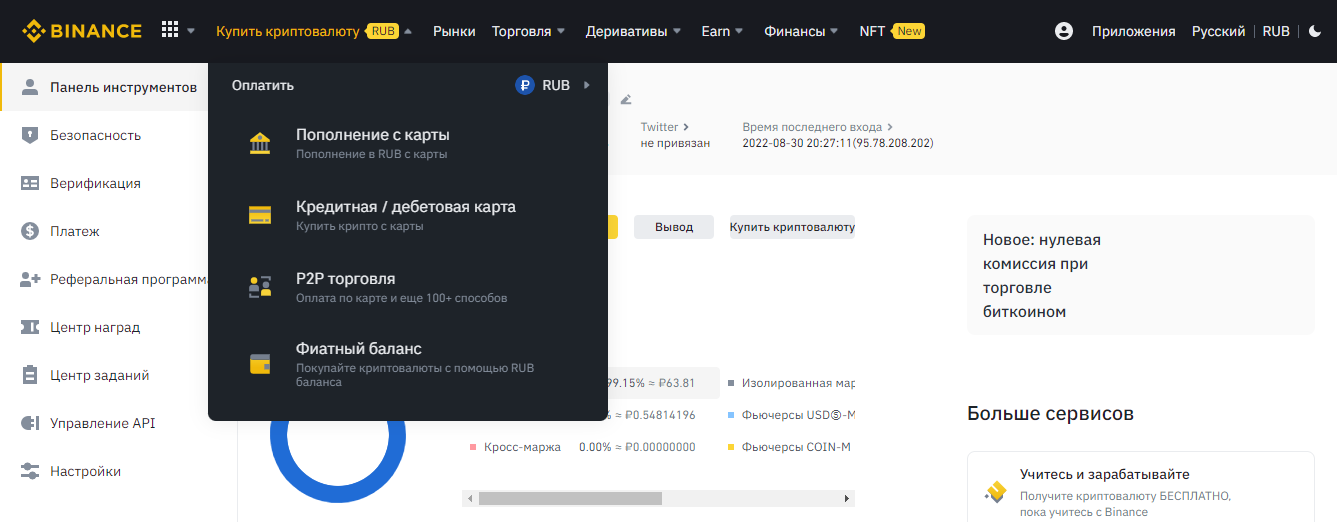Click the Учитесь и зарабатывайте card icon
1337x522 pixels.
point(995,491)
